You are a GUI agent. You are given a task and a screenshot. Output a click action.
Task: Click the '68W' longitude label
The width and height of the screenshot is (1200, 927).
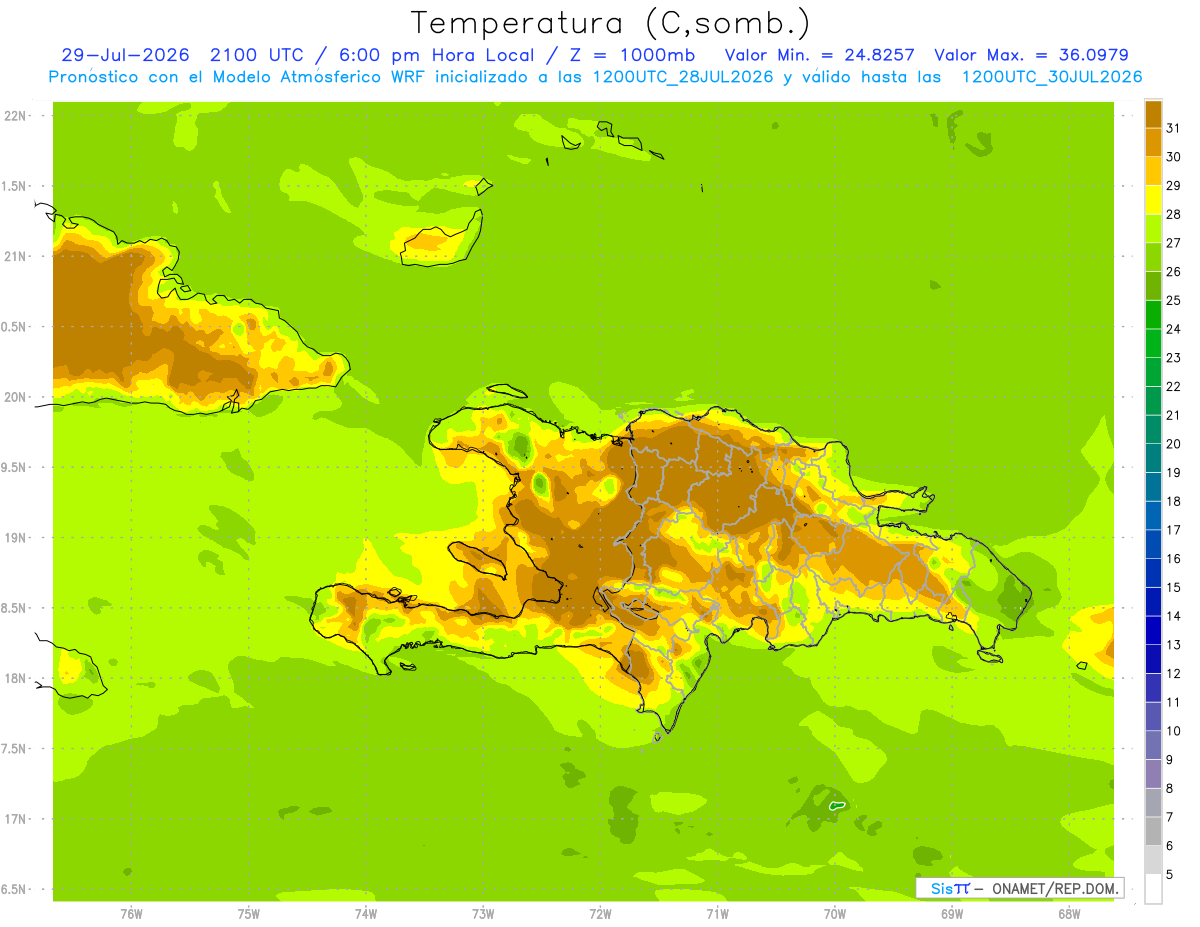[x=1069, y=914]
